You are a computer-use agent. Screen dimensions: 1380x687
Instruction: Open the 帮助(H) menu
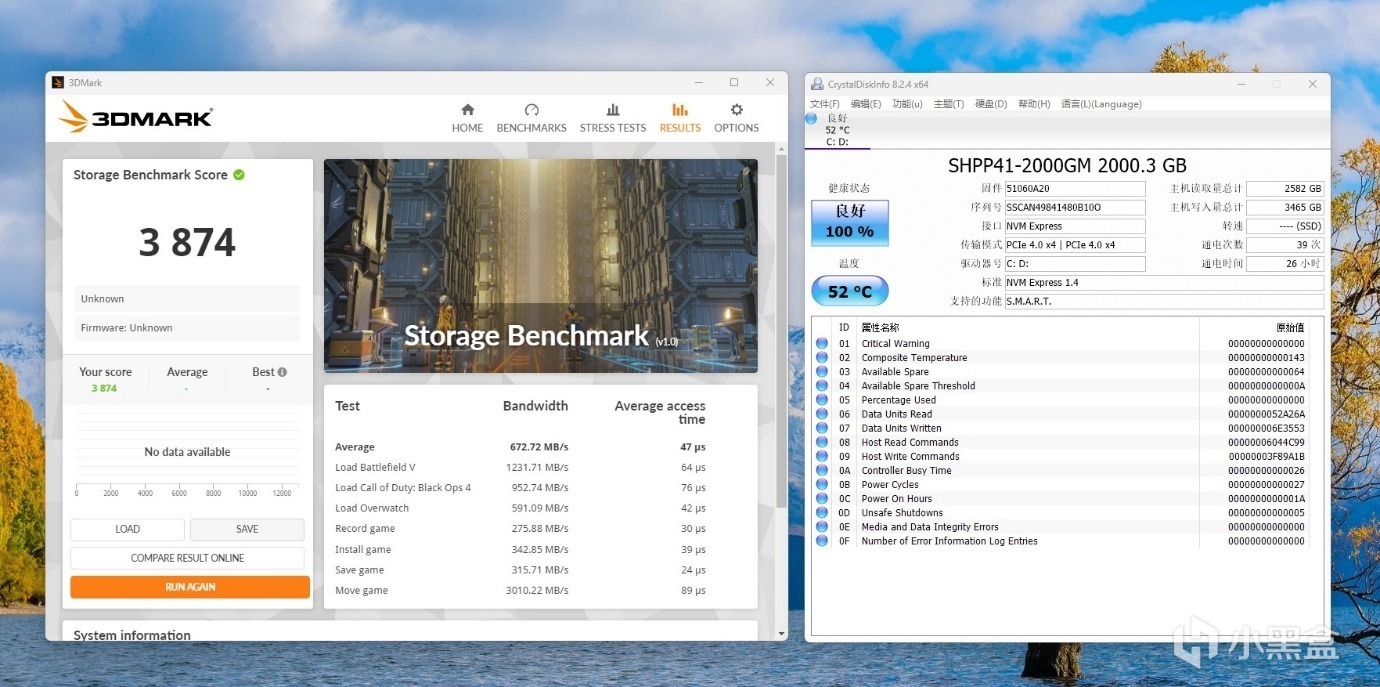[x=1033, y=104]
